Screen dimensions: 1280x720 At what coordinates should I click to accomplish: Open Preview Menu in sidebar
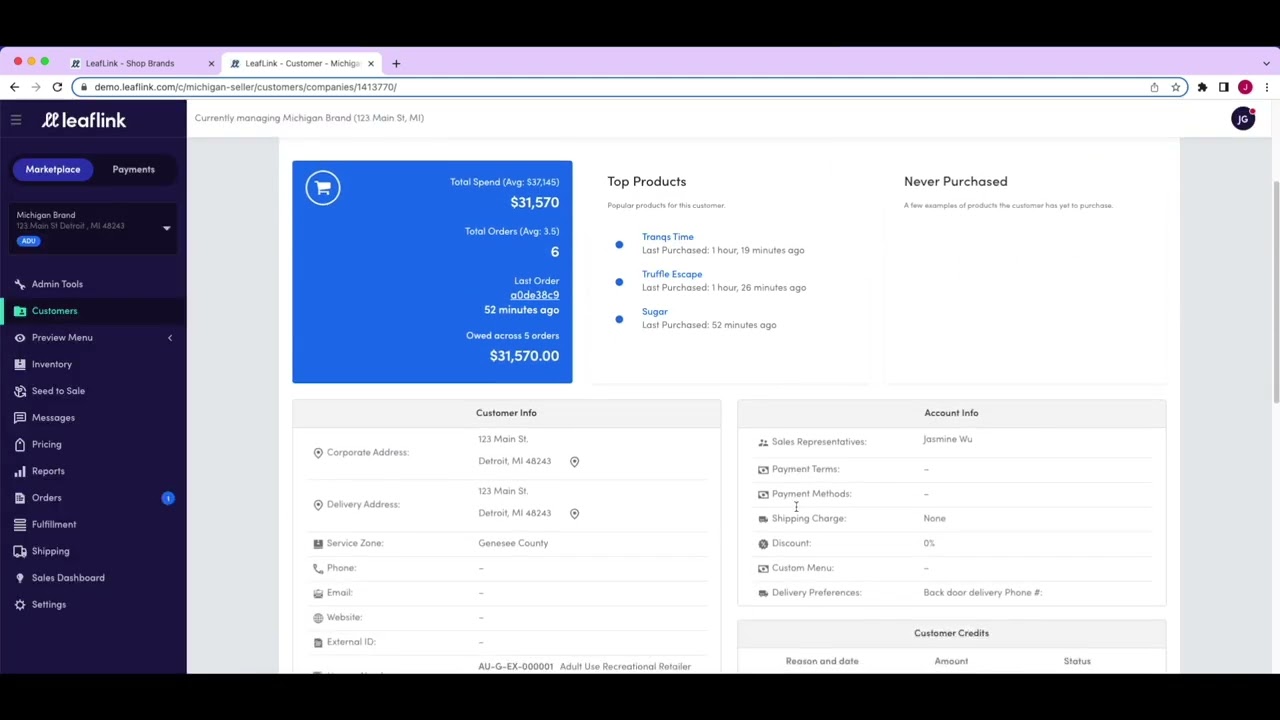click(x=62, y=338)
